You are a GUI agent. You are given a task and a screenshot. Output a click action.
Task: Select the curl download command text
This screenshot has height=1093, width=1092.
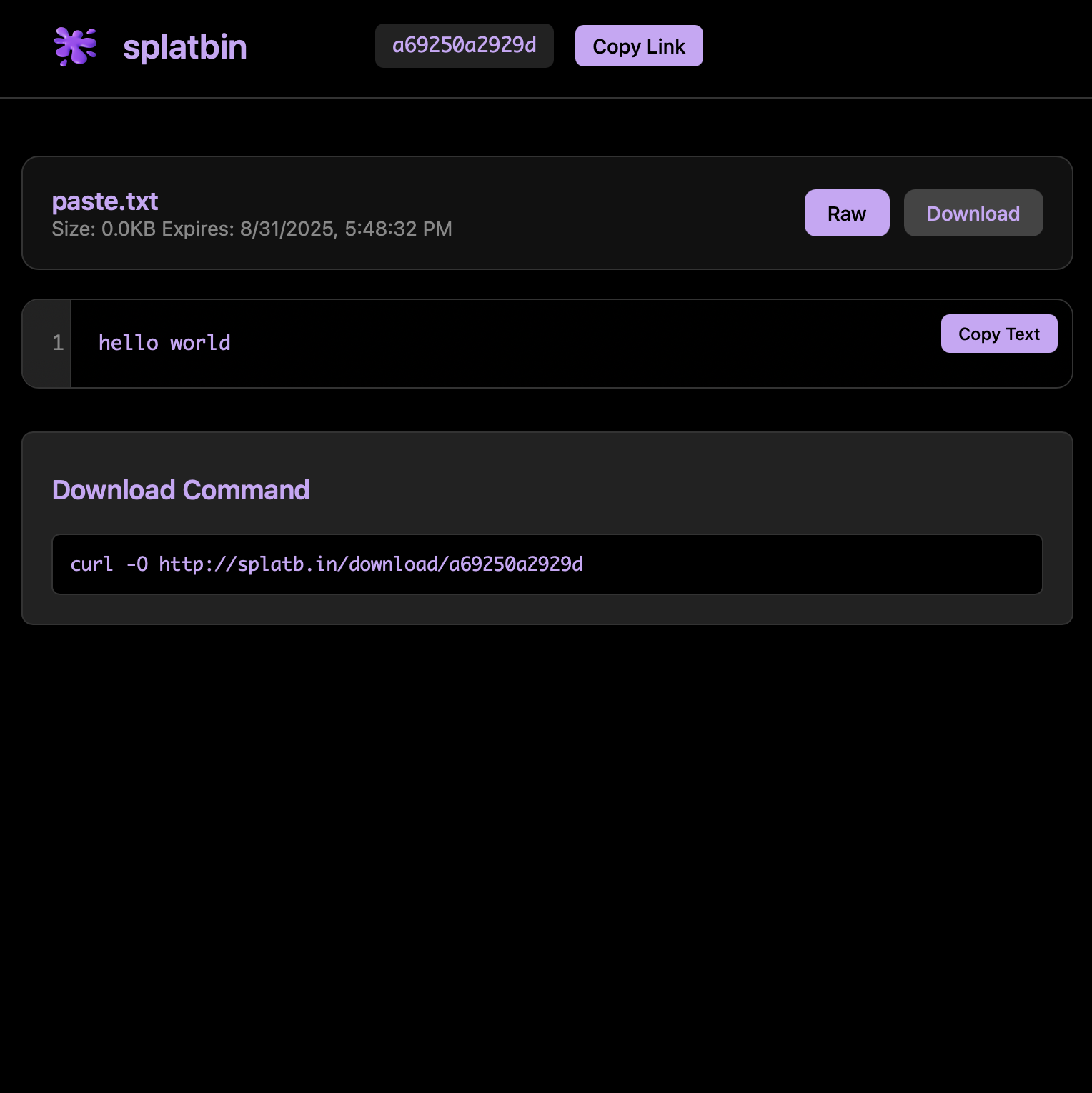coord(326,564)
